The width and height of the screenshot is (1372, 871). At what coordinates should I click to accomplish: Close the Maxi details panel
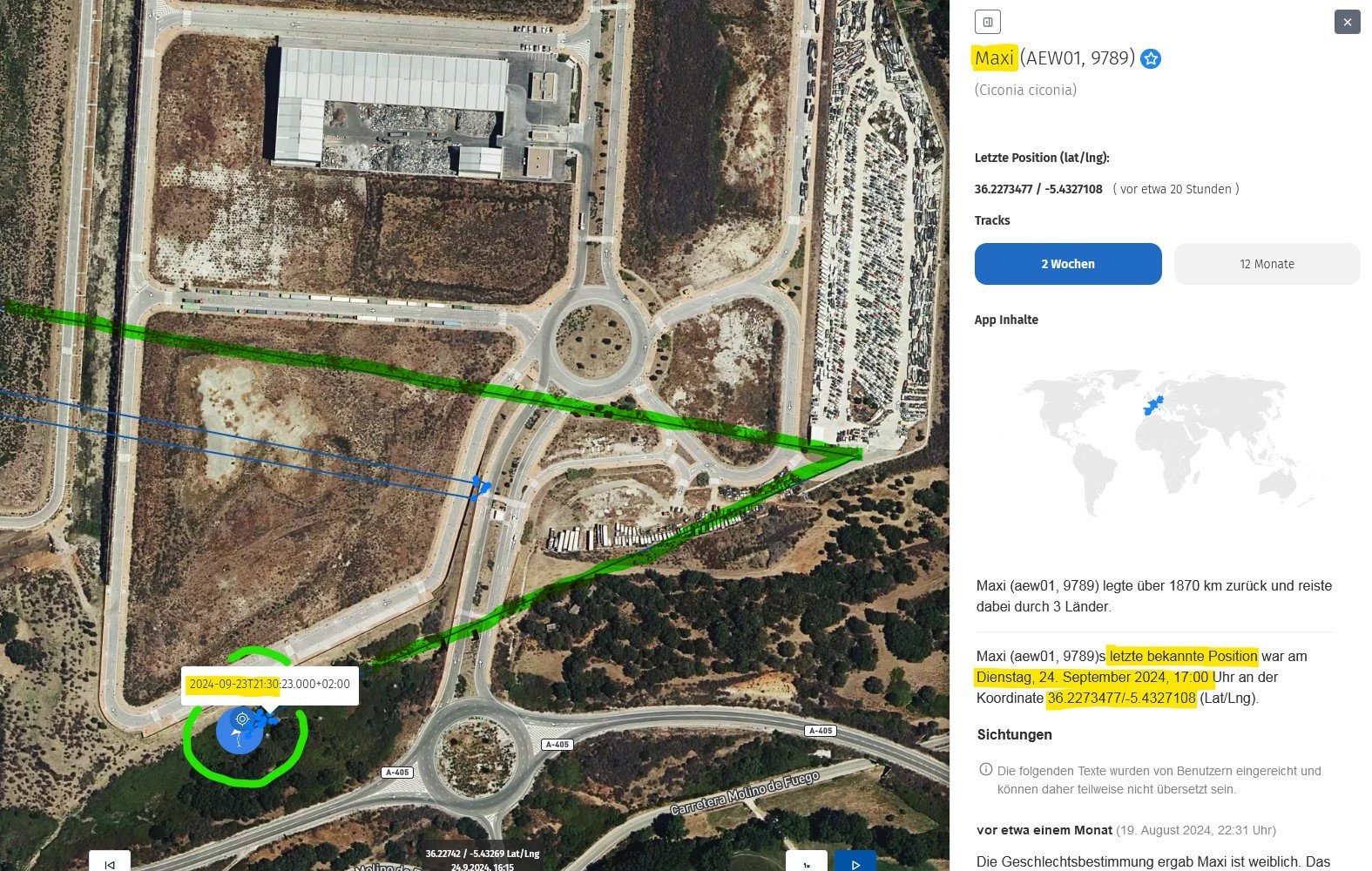(1347, 22)
